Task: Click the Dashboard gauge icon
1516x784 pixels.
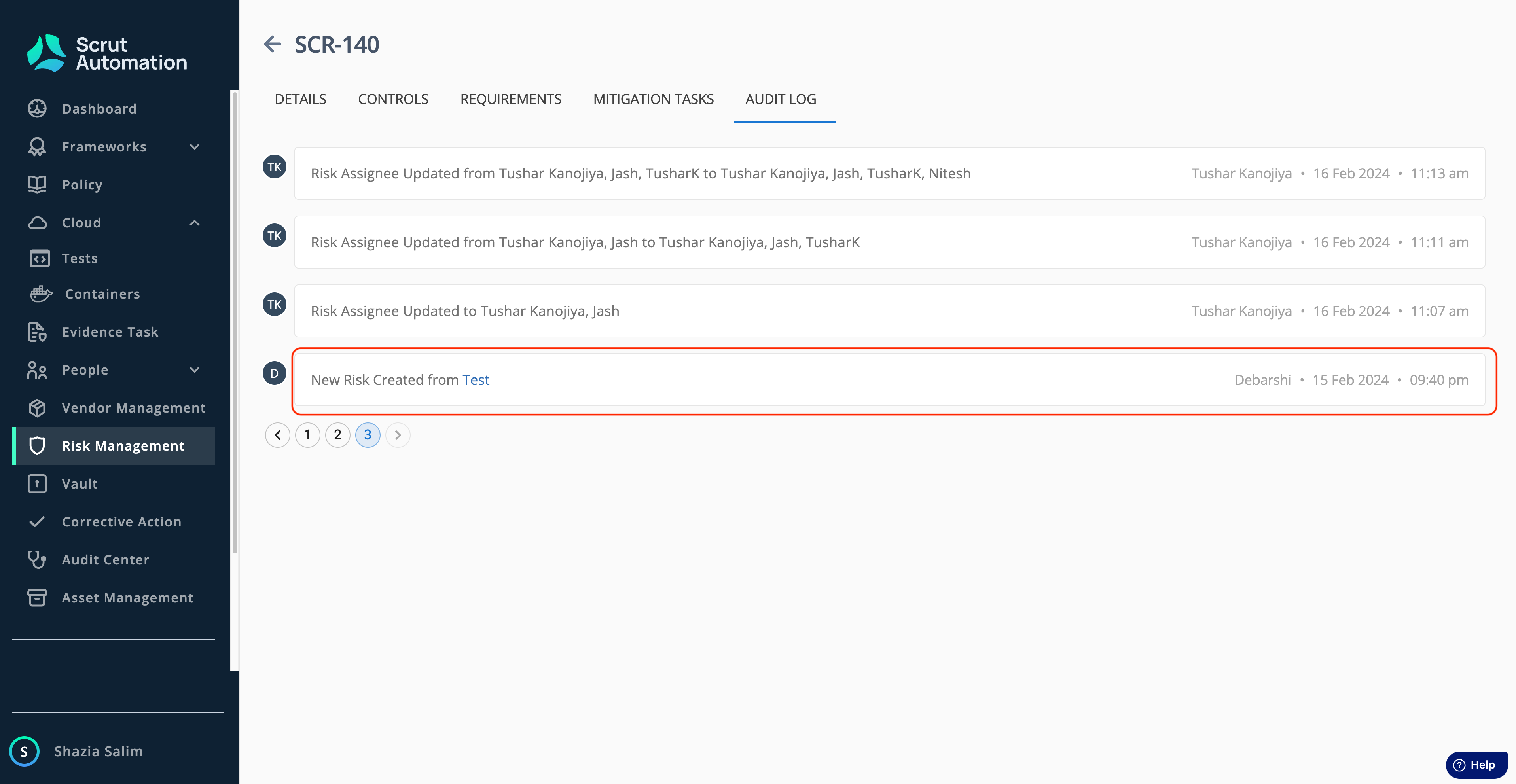Action: click(x=37, y=108)
